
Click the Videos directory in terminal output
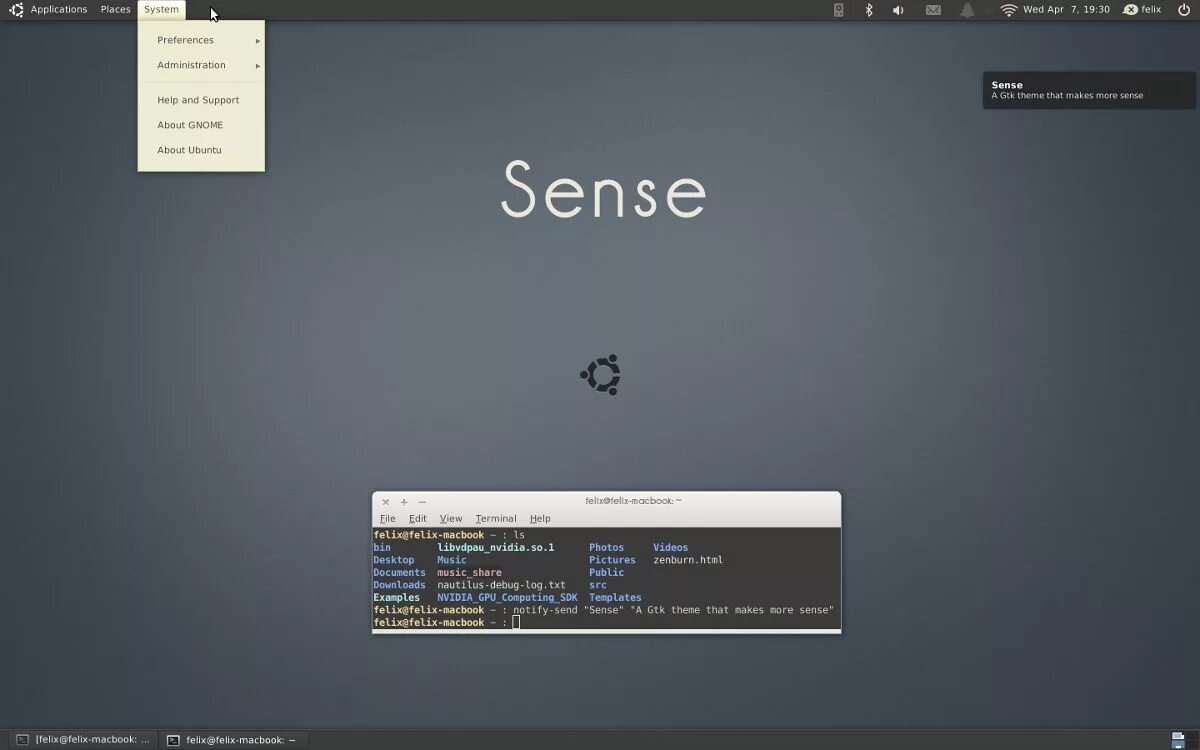tap(670, 548)
